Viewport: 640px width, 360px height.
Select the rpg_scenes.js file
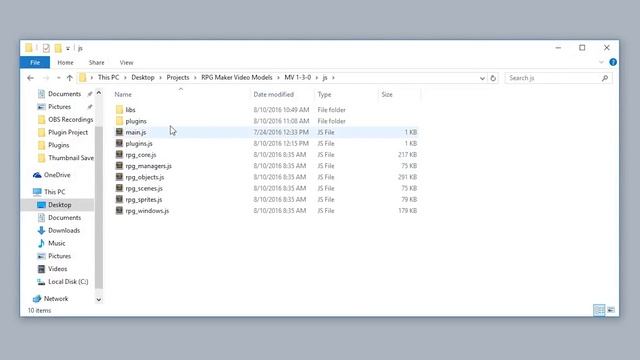click(x=144, y=189)
